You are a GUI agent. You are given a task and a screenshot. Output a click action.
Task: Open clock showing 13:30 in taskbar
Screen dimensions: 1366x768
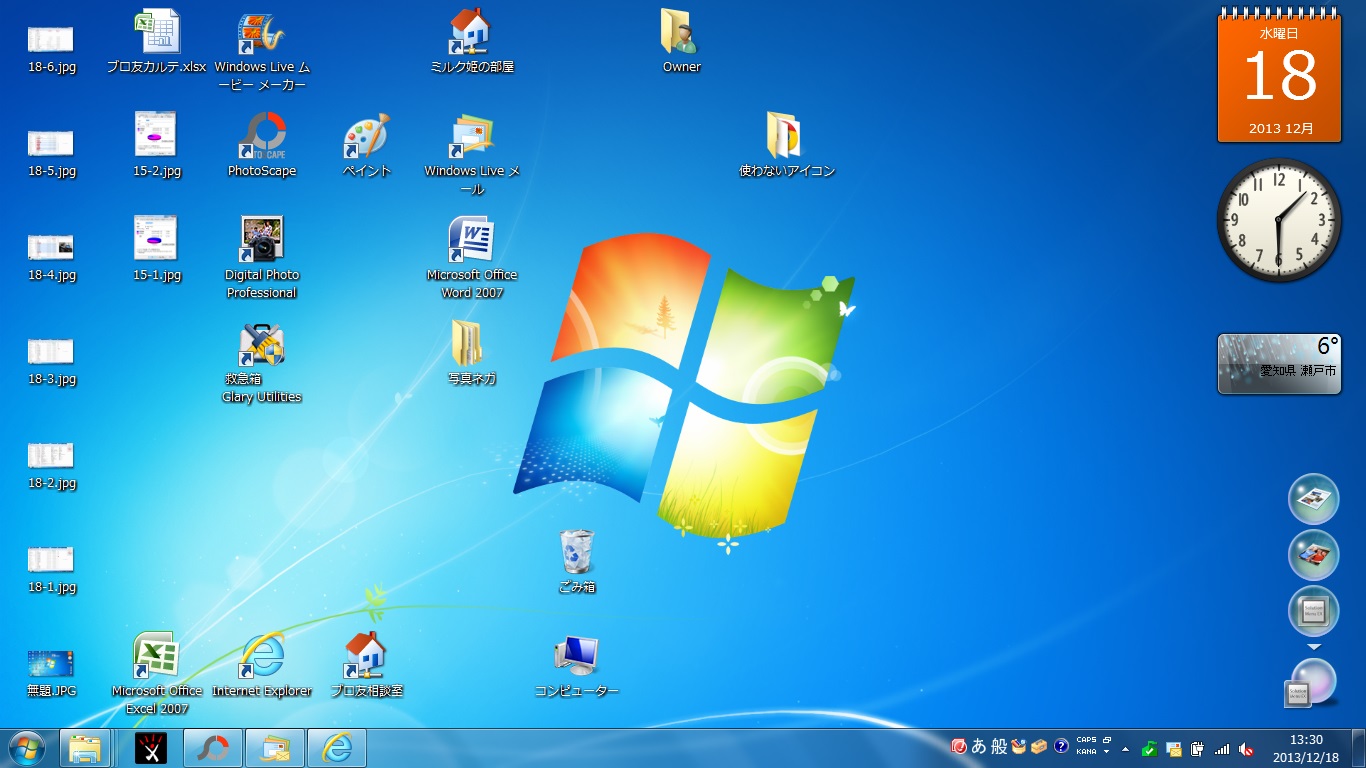tap(1306, 748)
